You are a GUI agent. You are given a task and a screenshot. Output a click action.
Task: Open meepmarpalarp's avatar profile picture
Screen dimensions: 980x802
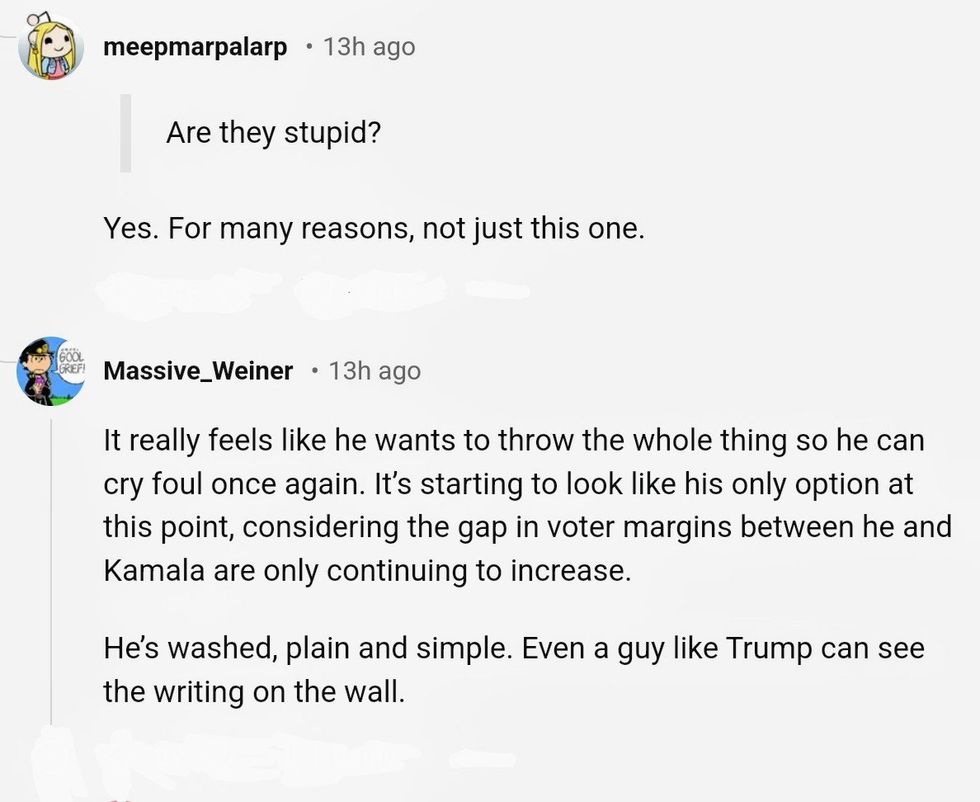(x=50, y=46)
